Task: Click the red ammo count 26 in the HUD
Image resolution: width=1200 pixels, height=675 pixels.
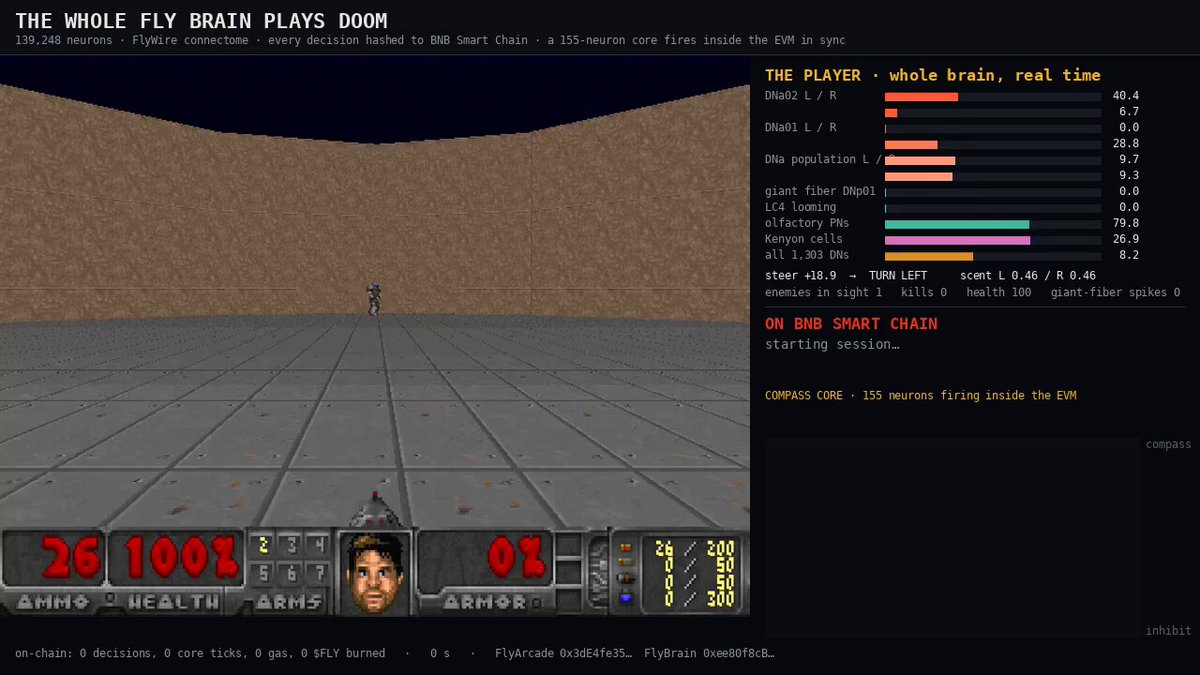Action: (71, 558)
